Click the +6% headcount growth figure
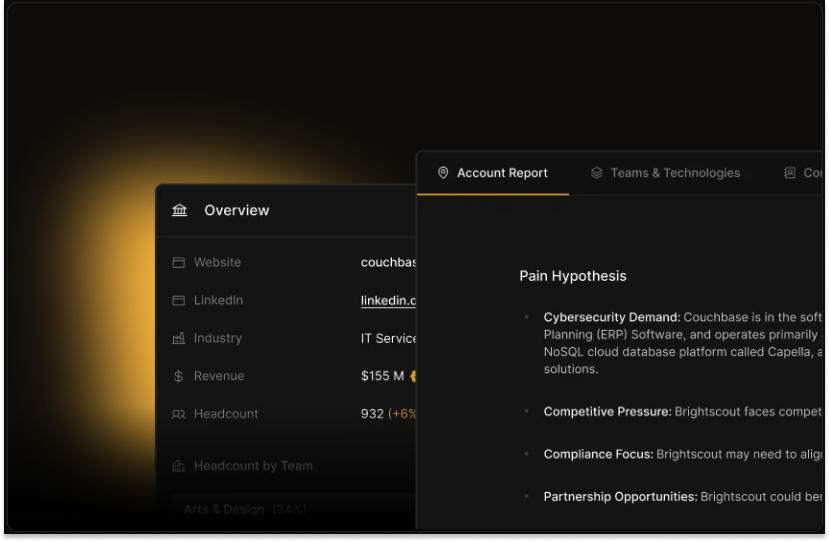The width and height of the screenshot is (829, 542). (x=402, y=414)
